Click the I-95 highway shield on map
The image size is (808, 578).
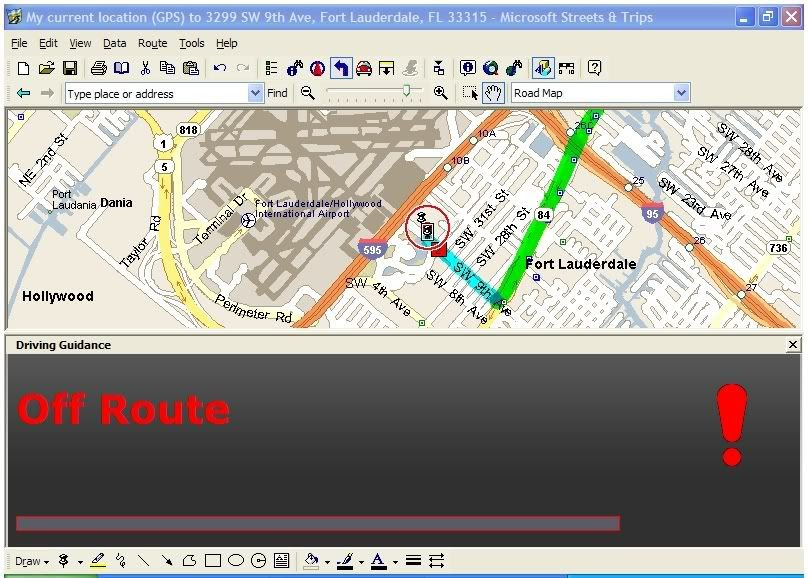click(652, 213)
